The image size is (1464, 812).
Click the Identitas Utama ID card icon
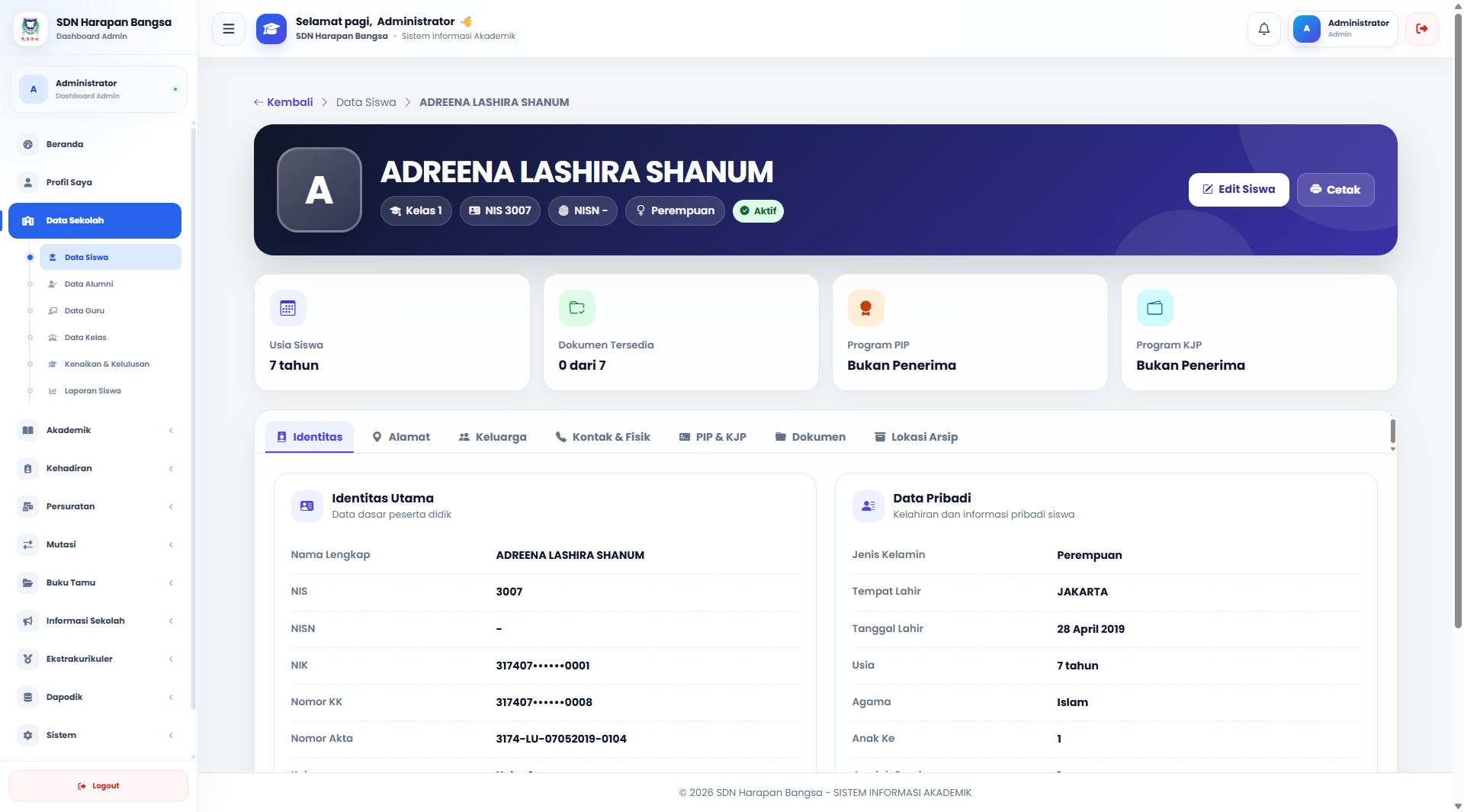point(307,505)
